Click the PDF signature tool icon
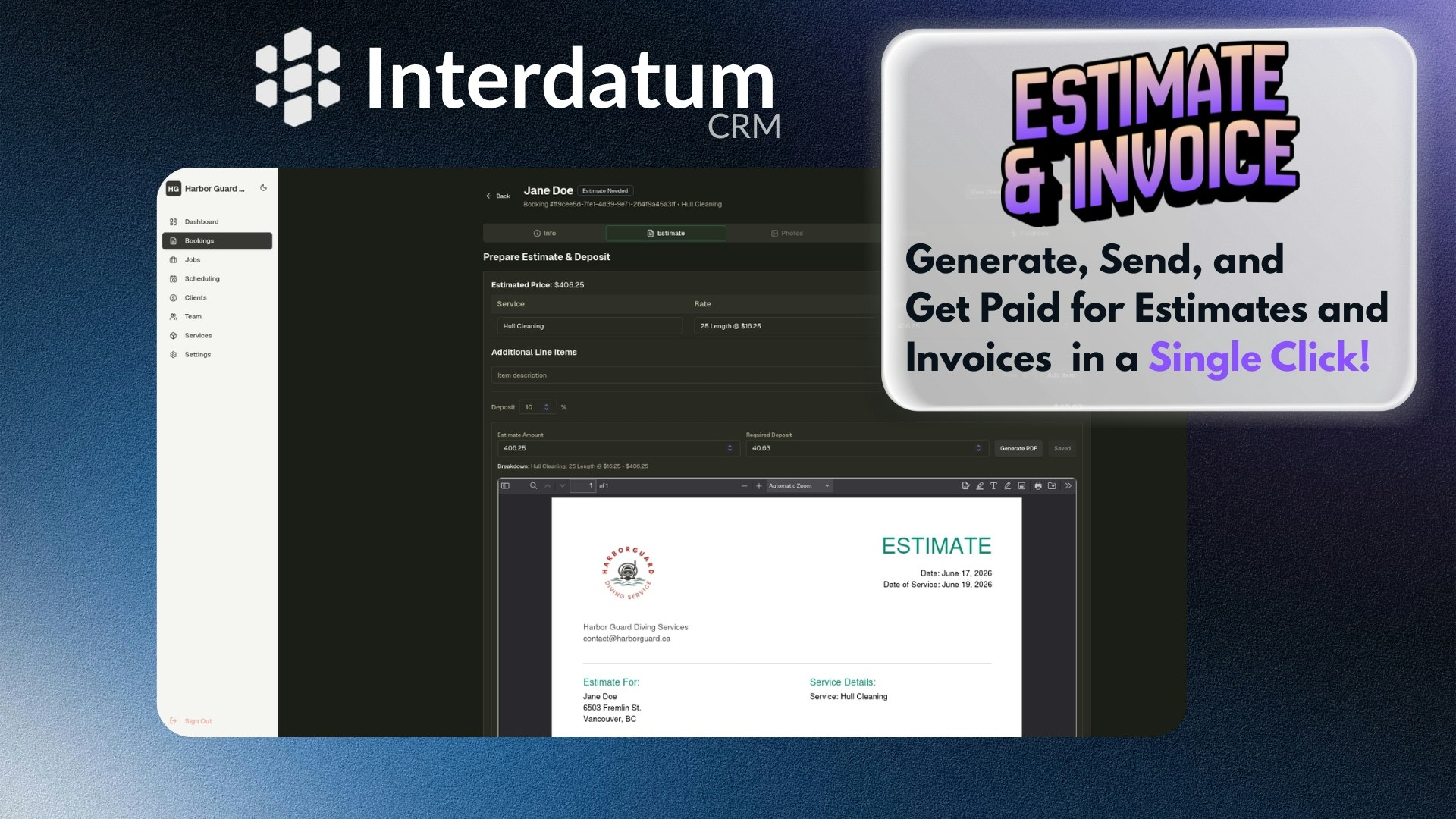Viewport: 1456px width, 819px height. tap(965, 486)
